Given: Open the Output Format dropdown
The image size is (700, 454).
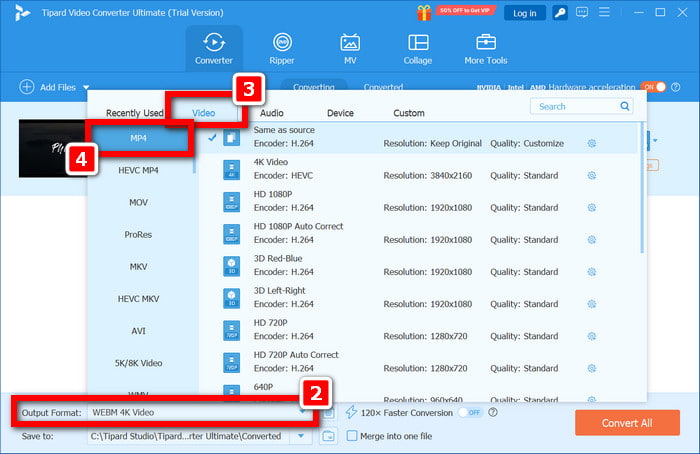Looking at the screenshot, I should pyautogui.click(x=199, y=412).
